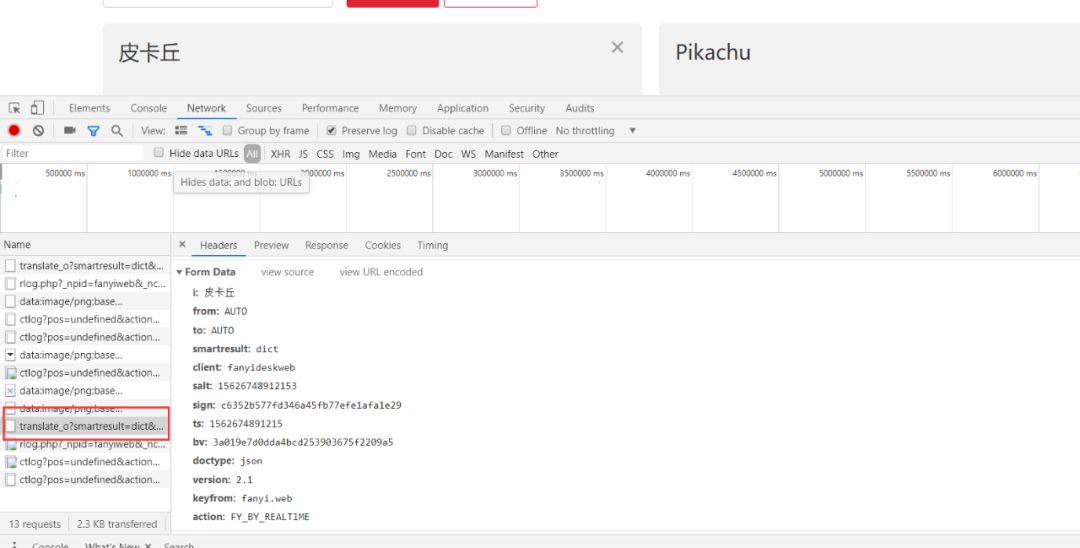The width and height of the screenshot is (1080, 548).
Task: Select the All filter type
Action: (252, 154)
